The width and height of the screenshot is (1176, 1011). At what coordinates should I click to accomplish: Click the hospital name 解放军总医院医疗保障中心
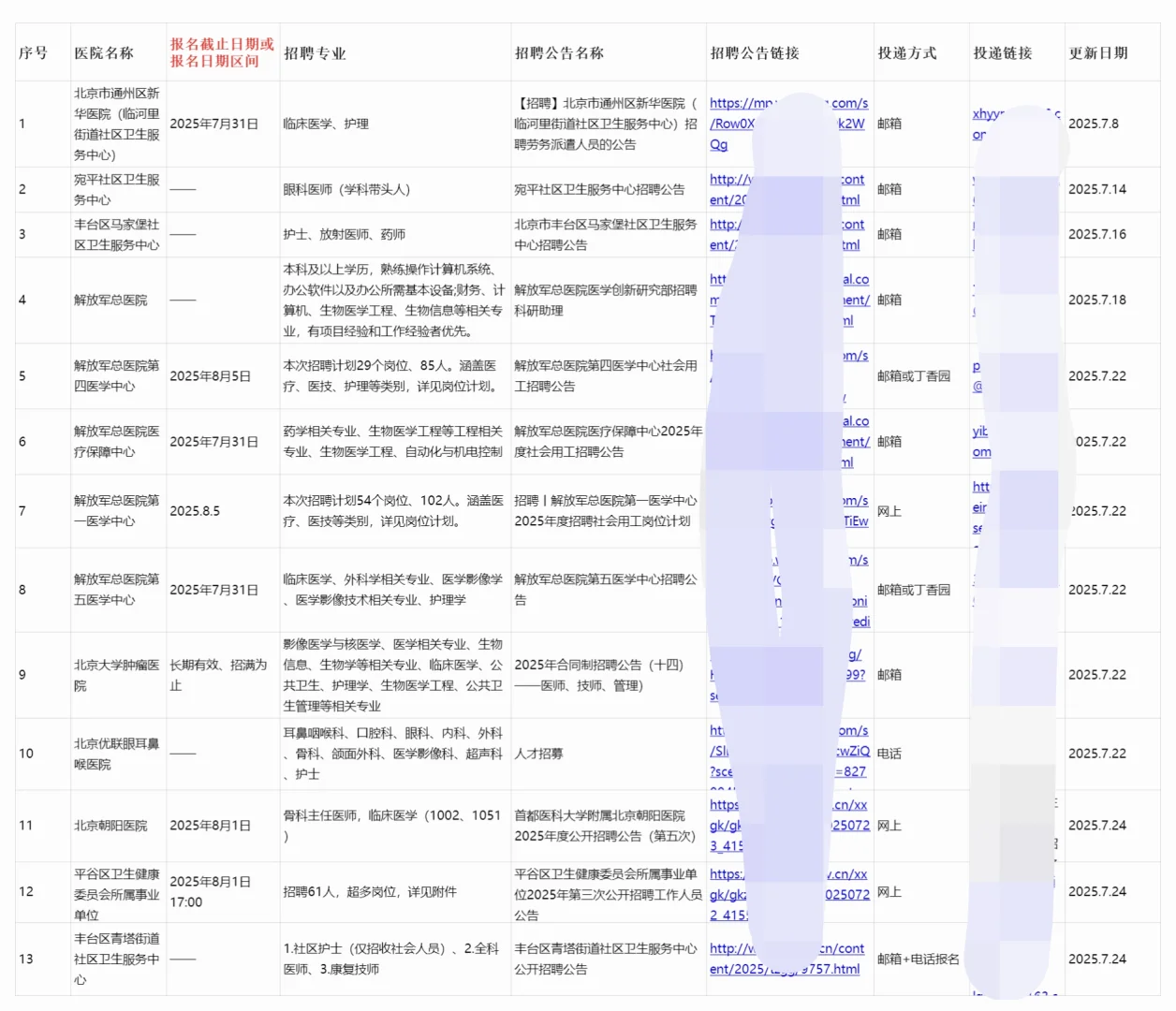coord(117,441)
